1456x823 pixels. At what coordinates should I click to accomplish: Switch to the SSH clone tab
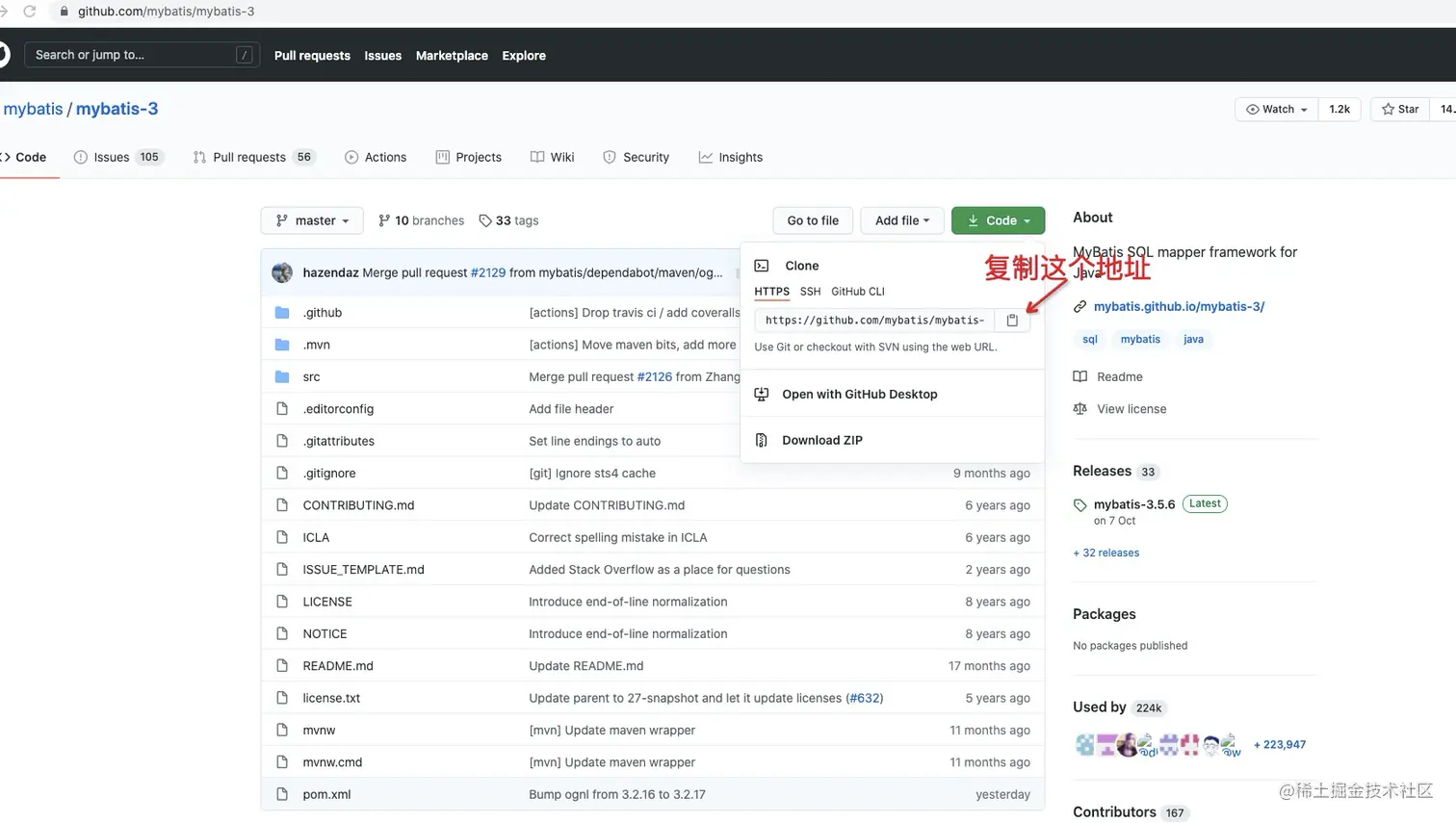(811, 292)
